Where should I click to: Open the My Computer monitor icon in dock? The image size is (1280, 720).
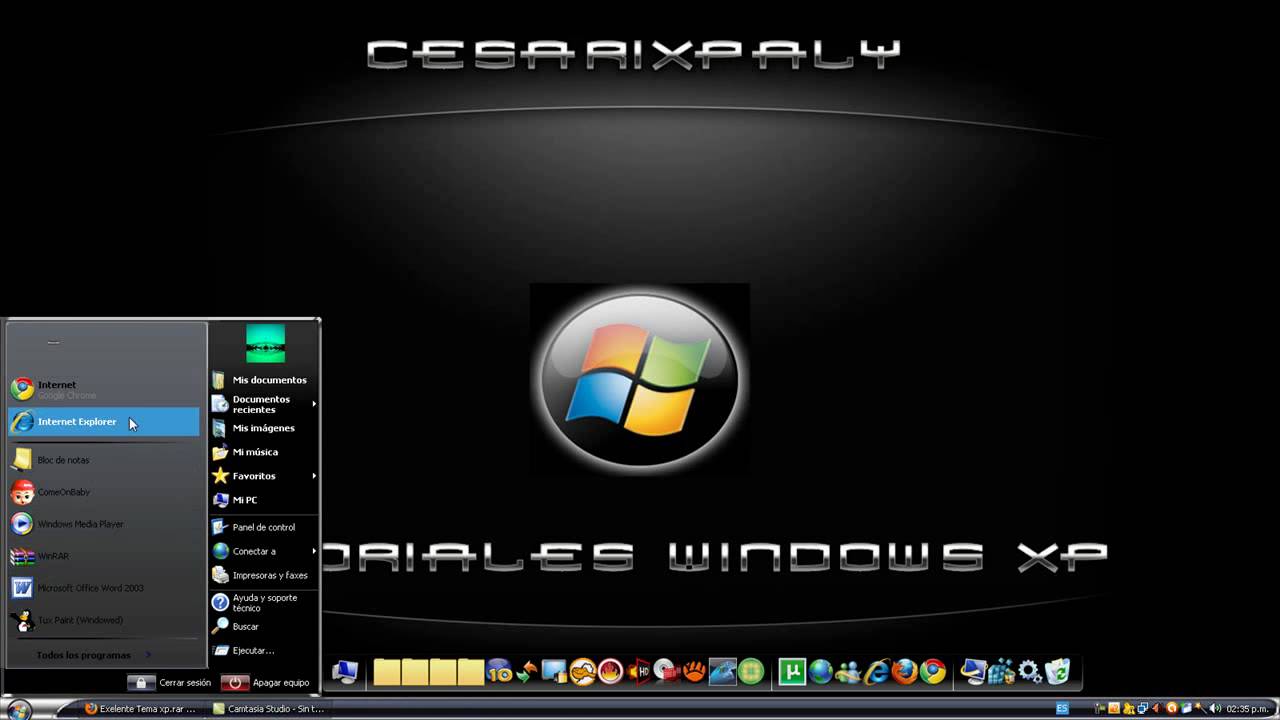tap(345, 672)
